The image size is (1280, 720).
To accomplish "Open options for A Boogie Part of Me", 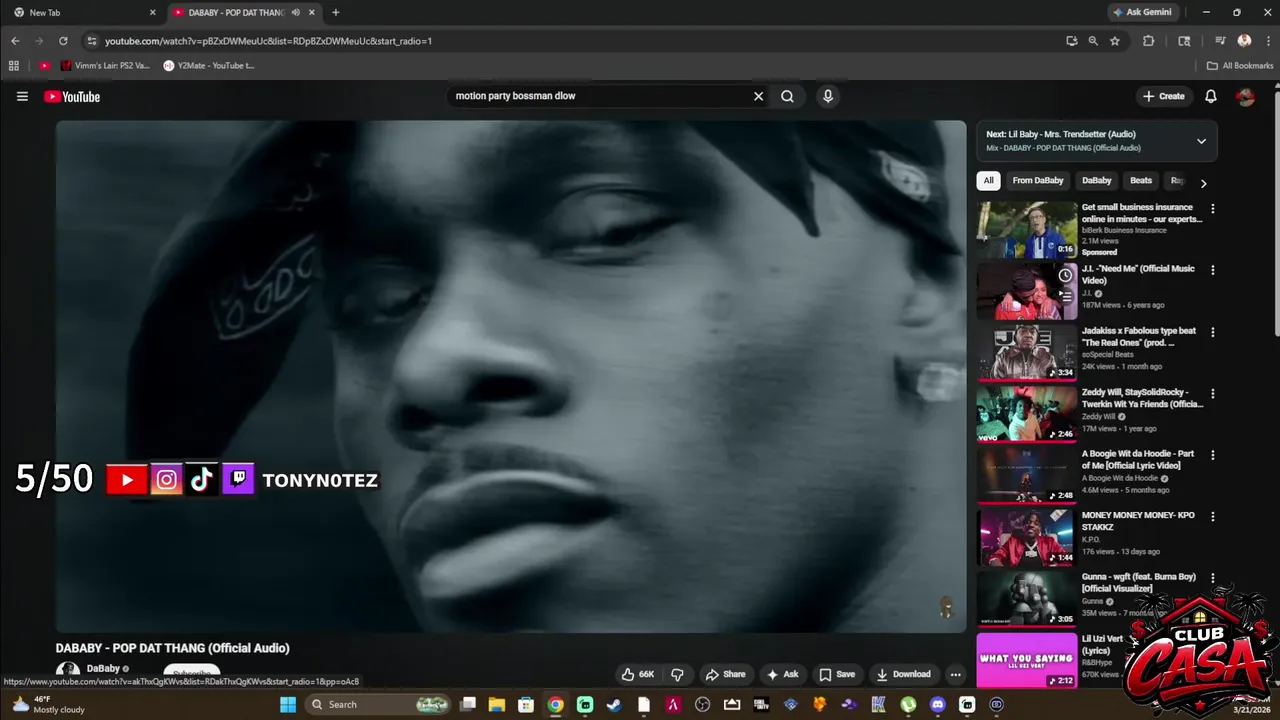I will 1213,455.
